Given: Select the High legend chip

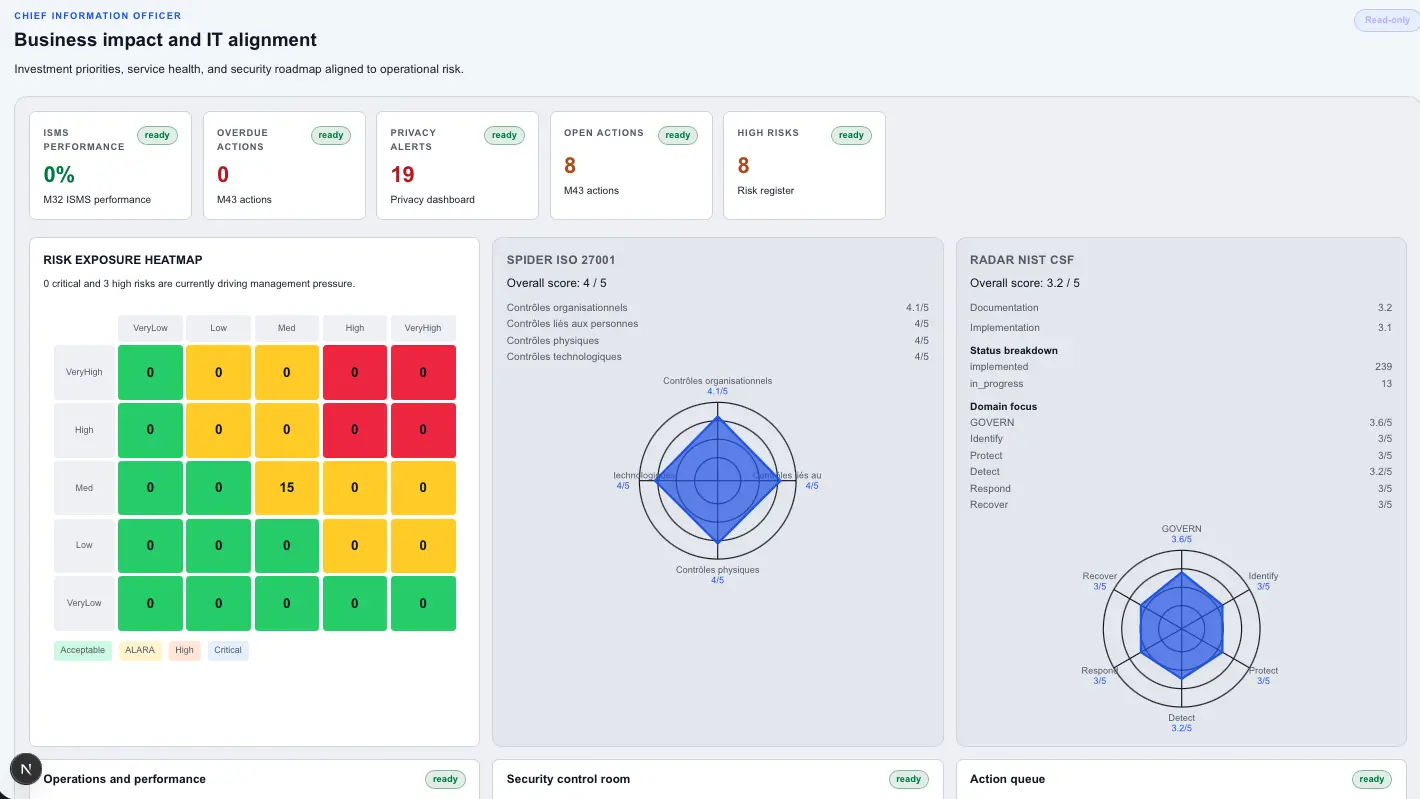Looking at the screenshot, I should [184, 650].
